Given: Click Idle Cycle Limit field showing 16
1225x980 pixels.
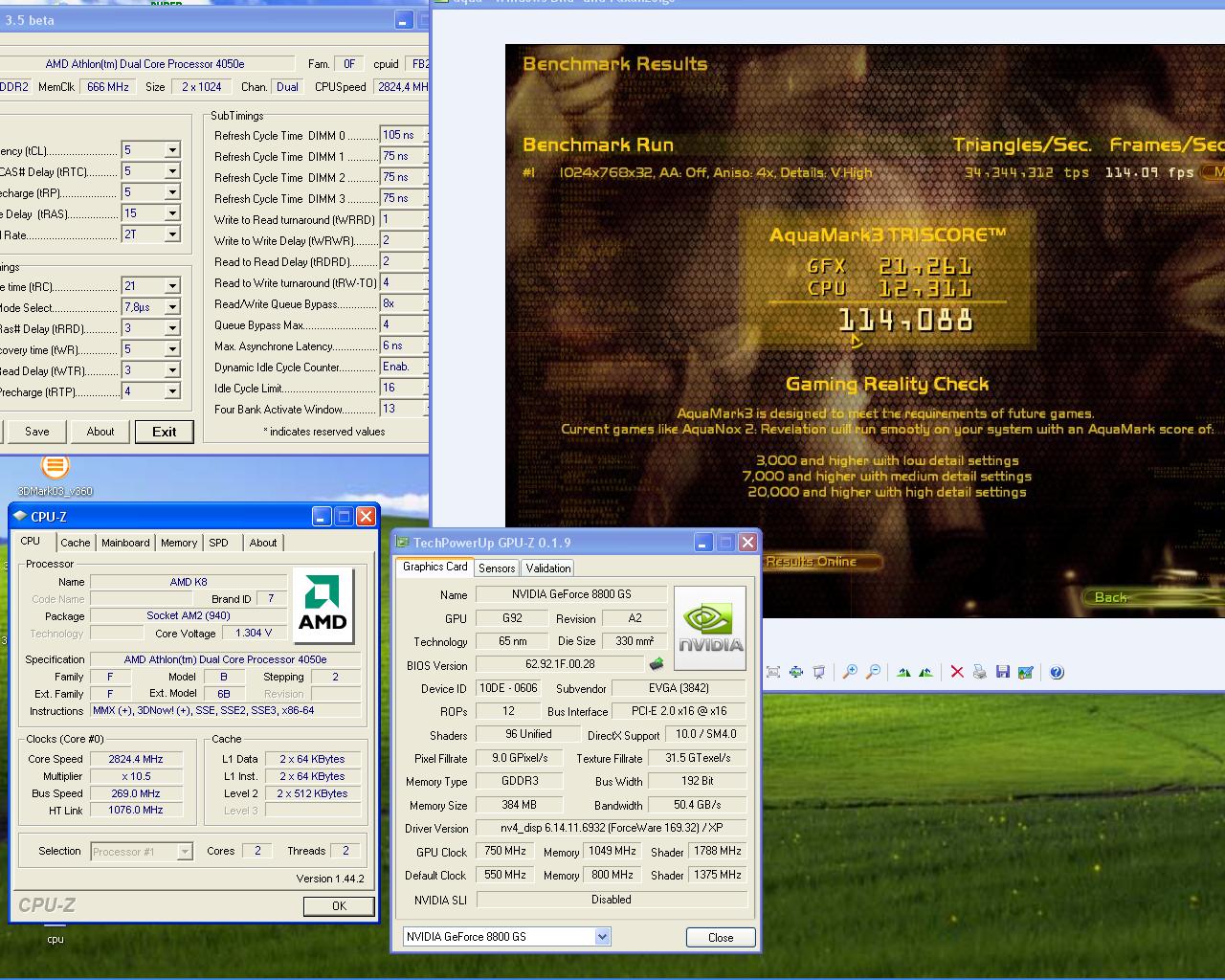Looking at the screenshot, I should point(402,388).
